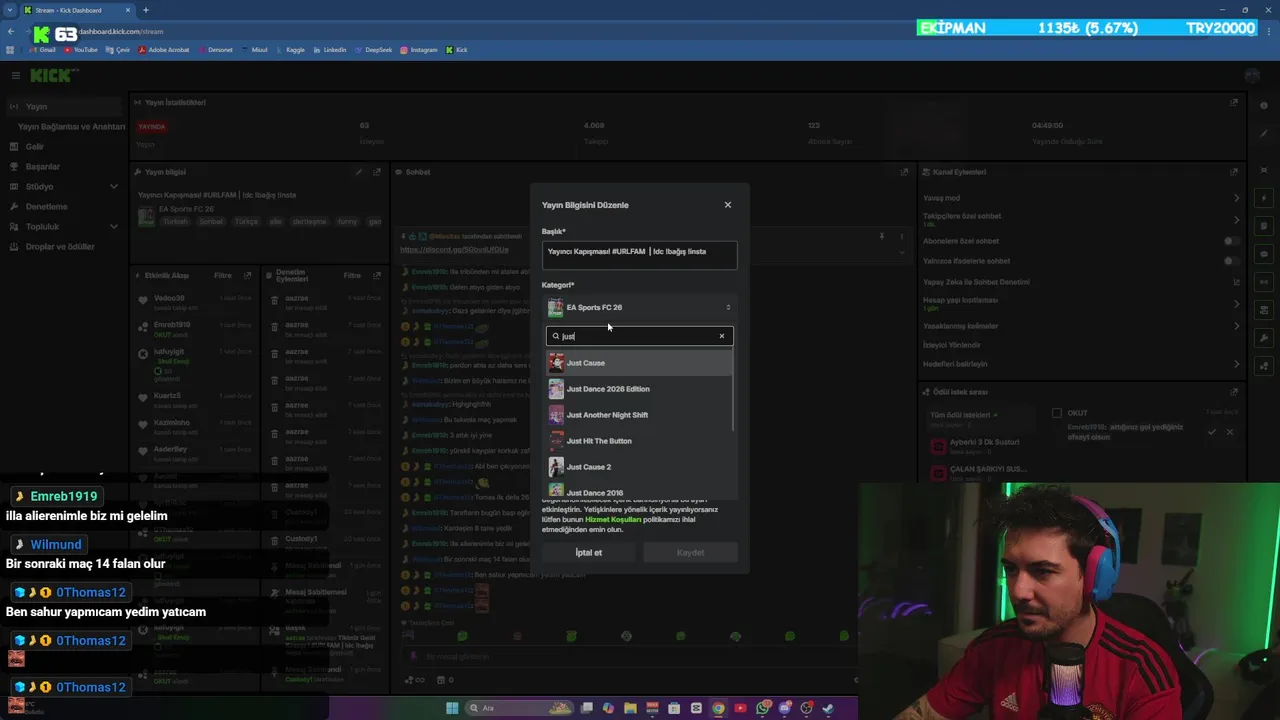Open Steam from the taskbar
Image resolution: width=1280 pixels, height=720 pixels.
(829, 708)
